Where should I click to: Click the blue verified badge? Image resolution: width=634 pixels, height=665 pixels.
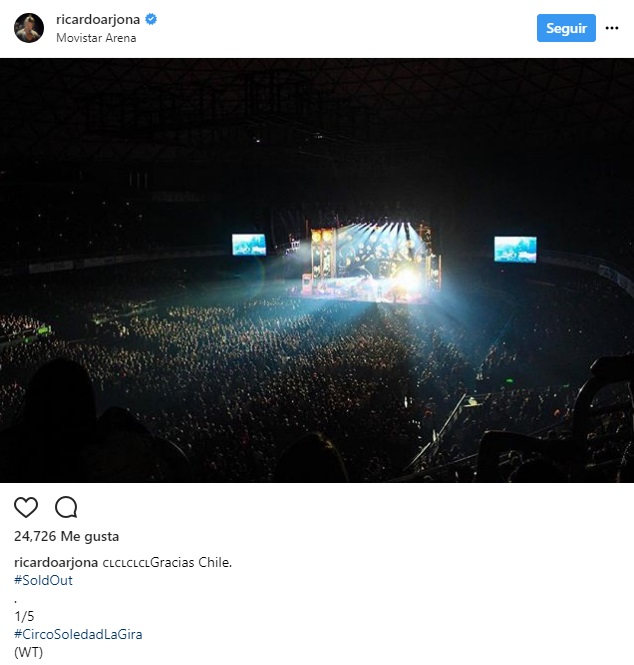tap(150, 19)
